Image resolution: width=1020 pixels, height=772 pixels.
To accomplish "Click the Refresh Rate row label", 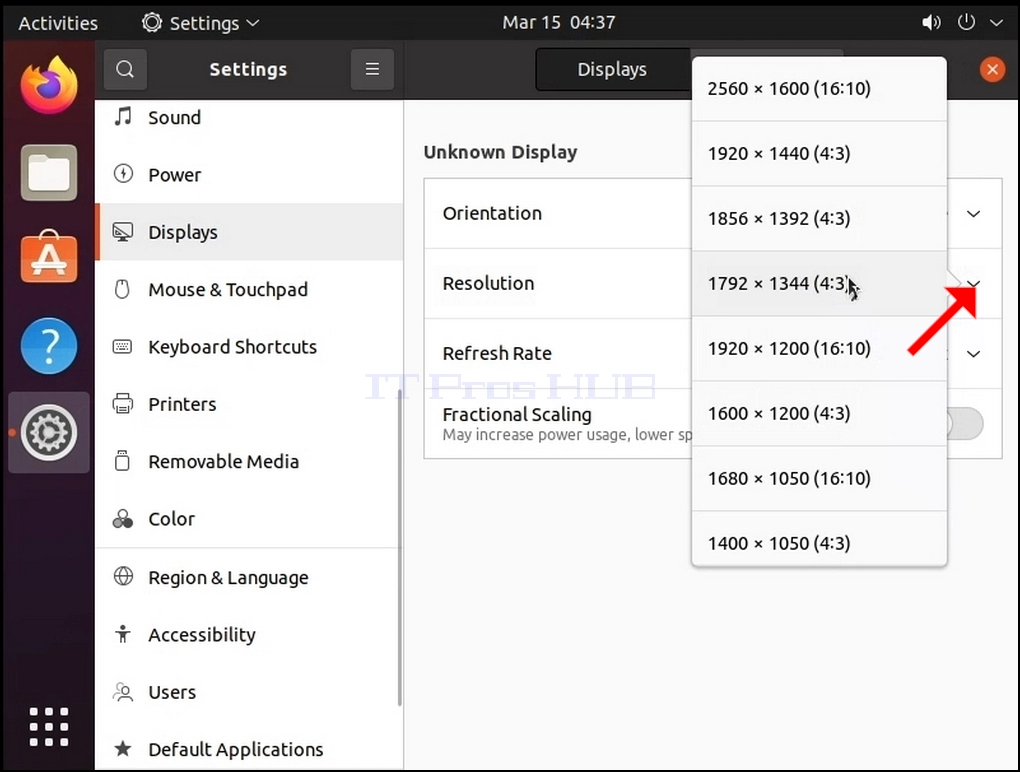I will pyautogui.click(x=497, y=353).
